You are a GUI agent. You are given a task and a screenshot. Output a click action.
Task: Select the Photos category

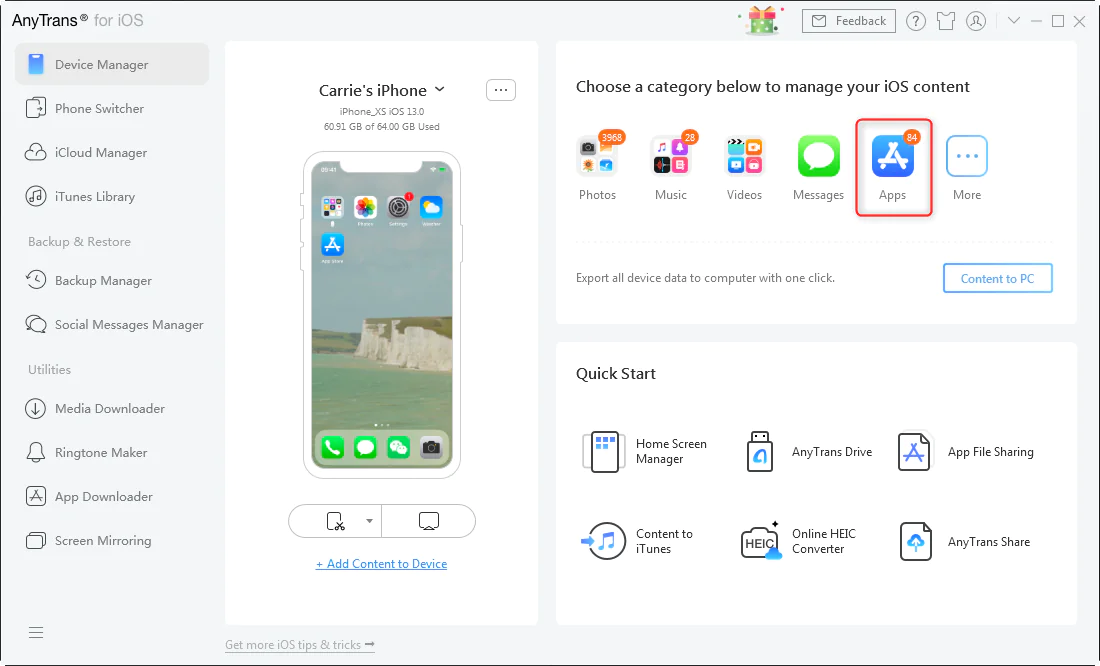598,167
